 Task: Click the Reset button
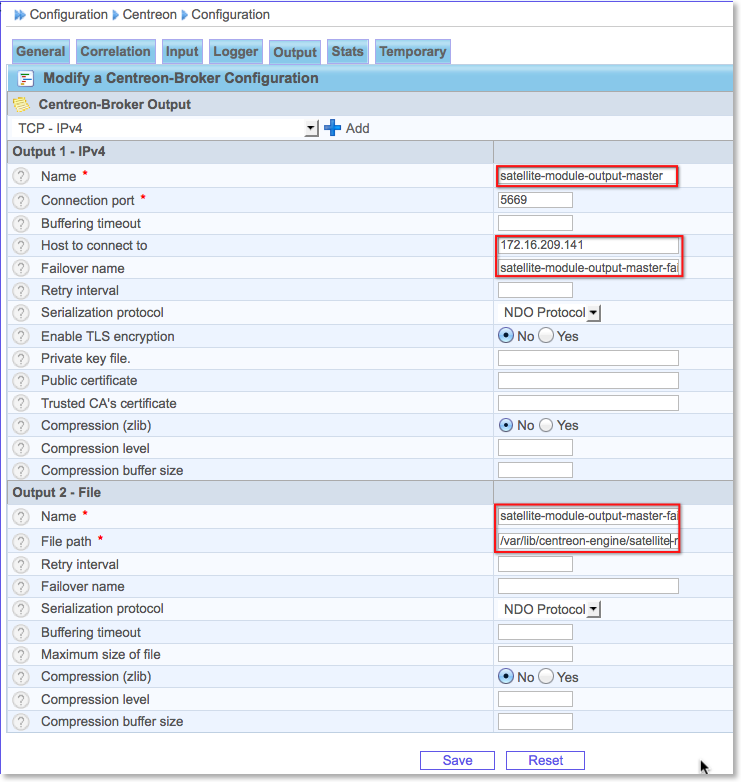coord(545,760)
